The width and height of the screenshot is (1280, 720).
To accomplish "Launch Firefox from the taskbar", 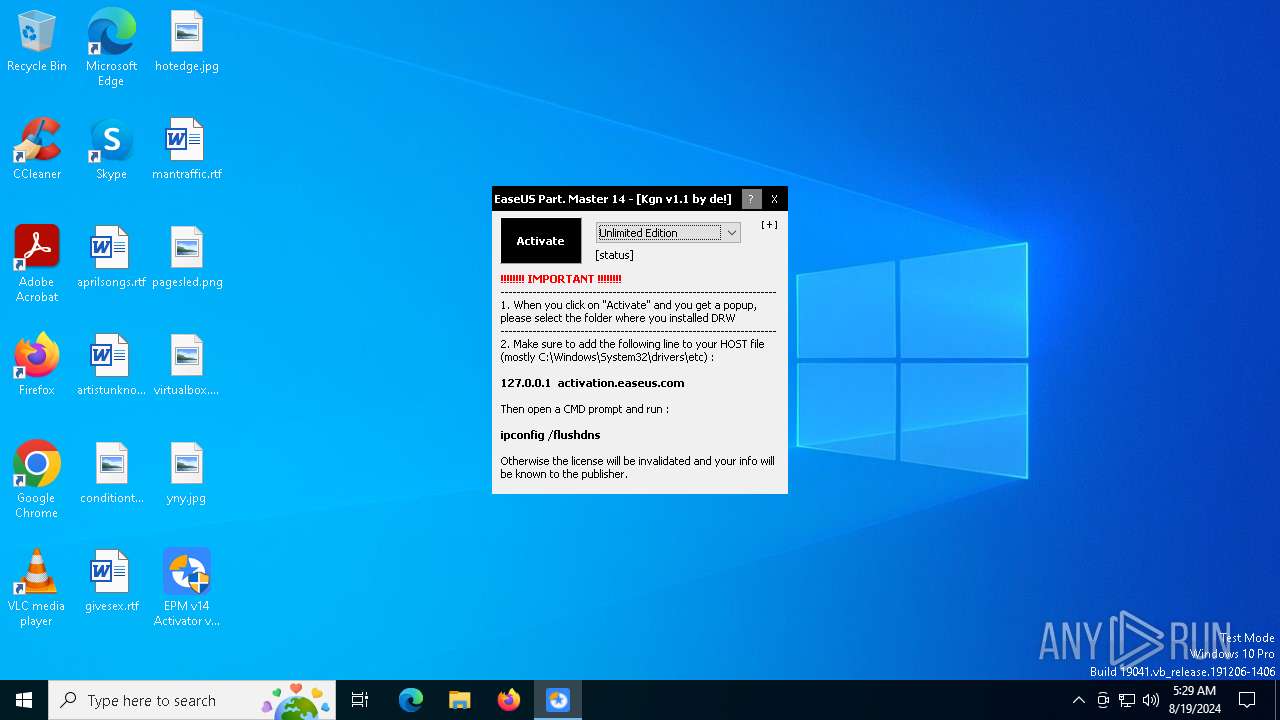I will (509, 700).
